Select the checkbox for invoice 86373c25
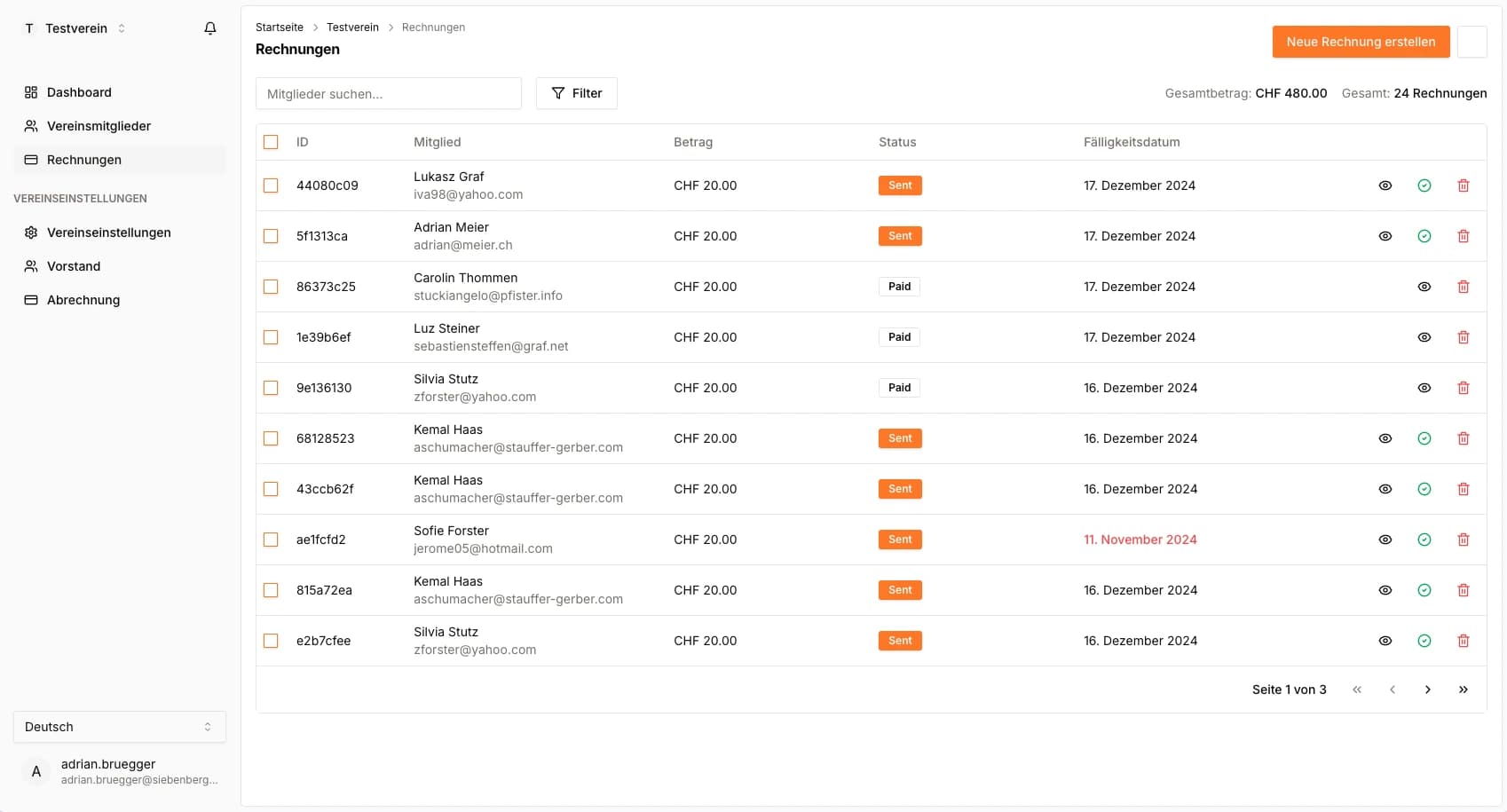This screenshot has height=812, width=1507. tap(271, 287)
